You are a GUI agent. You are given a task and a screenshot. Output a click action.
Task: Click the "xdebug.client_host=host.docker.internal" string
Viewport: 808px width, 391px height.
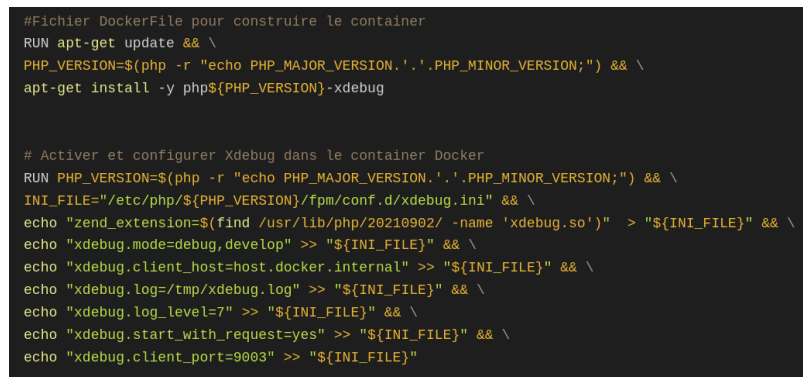238,267
